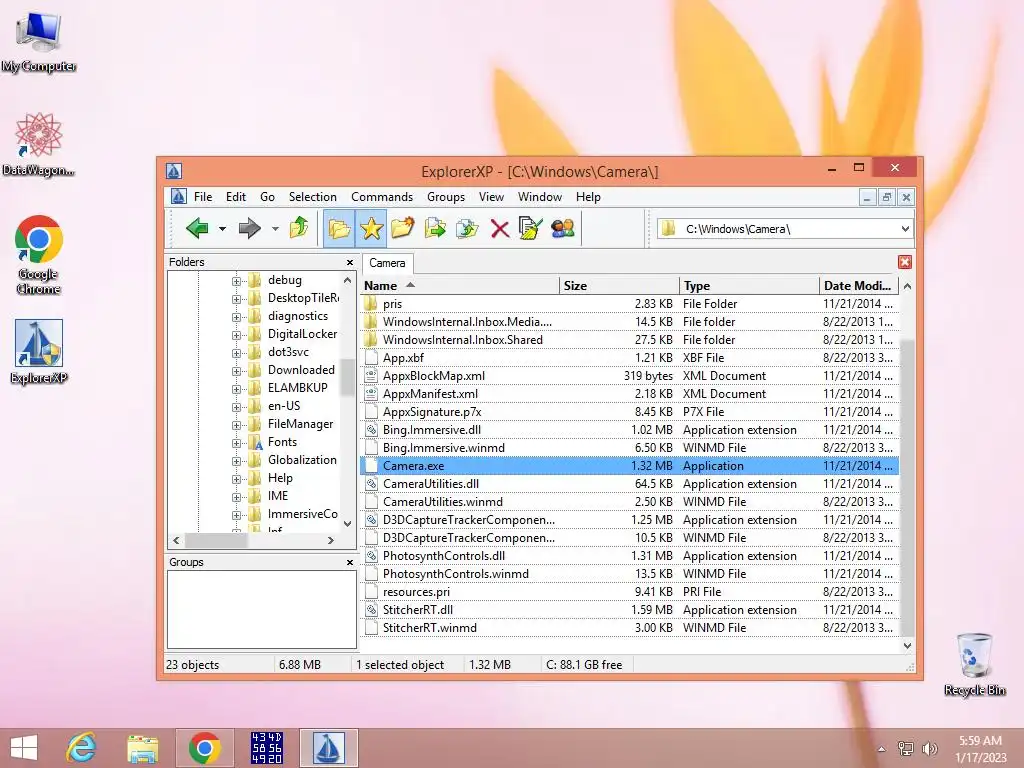Close the Groups pane
Screen dimensions: 1024x768
[349, 562]
